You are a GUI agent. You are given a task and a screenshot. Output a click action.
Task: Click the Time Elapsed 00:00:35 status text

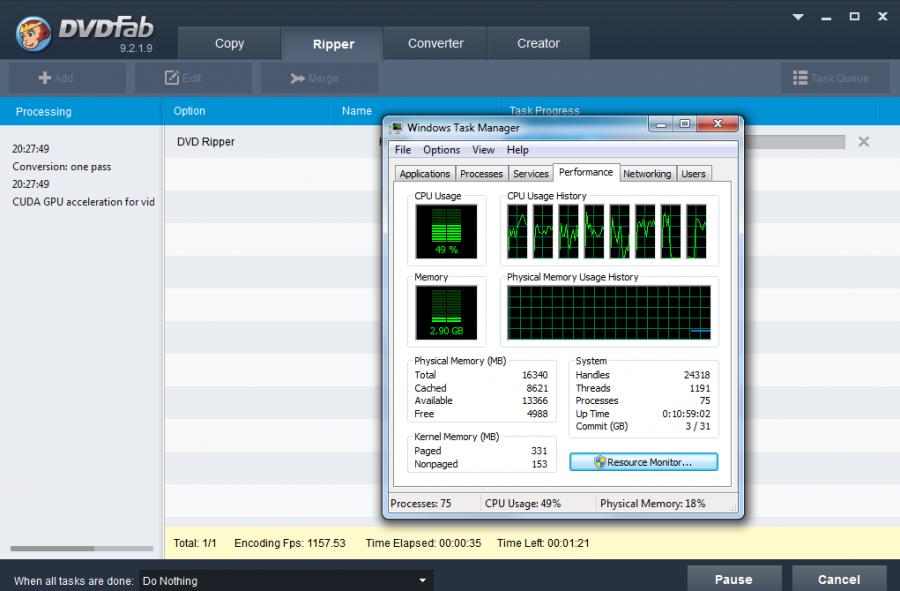click(424, 543)
